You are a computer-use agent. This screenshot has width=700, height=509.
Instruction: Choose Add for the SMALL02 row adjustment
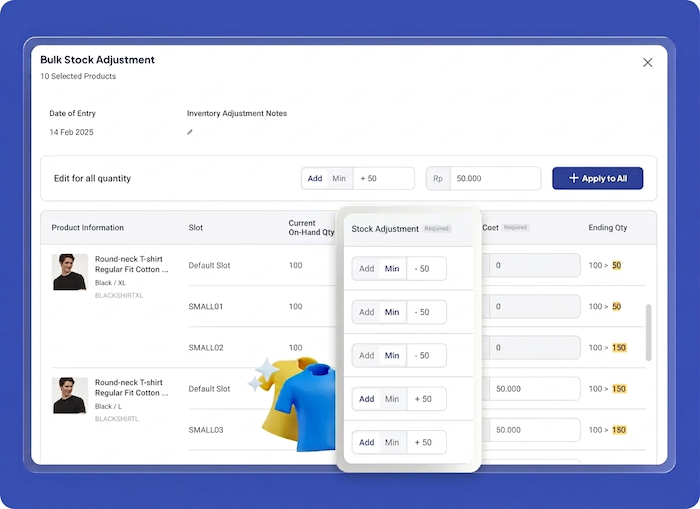(x=367, y=355)
